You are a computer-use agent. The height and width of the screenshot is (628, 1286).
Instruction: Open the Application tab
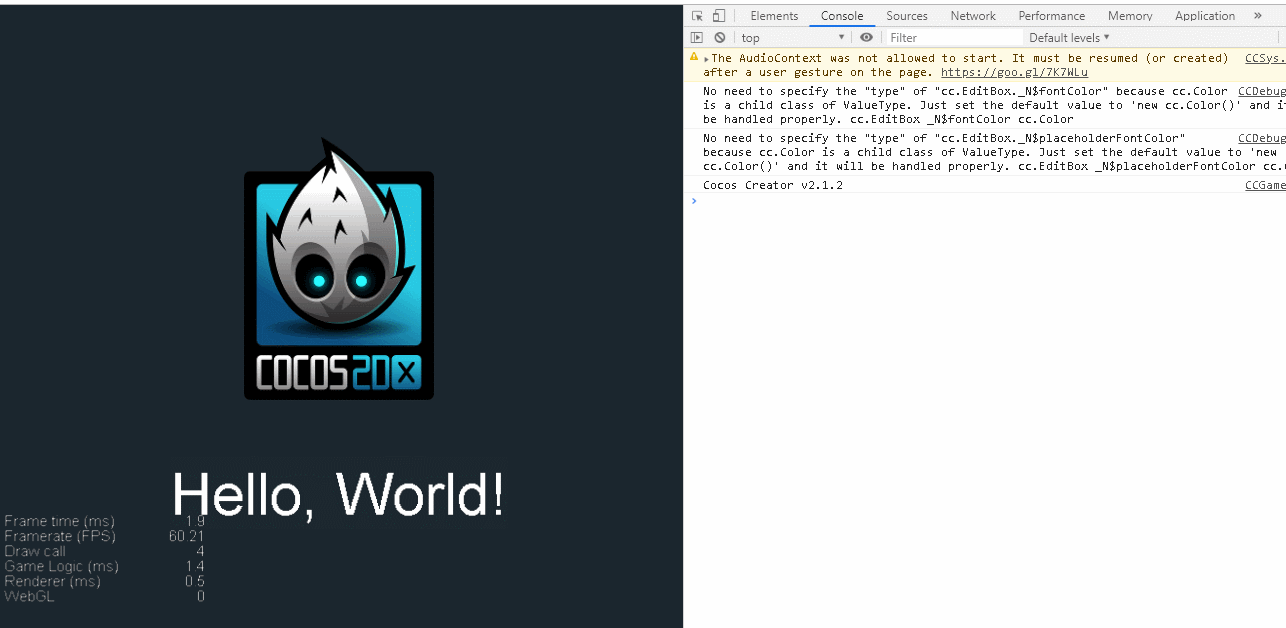(x=1205, y=16)
